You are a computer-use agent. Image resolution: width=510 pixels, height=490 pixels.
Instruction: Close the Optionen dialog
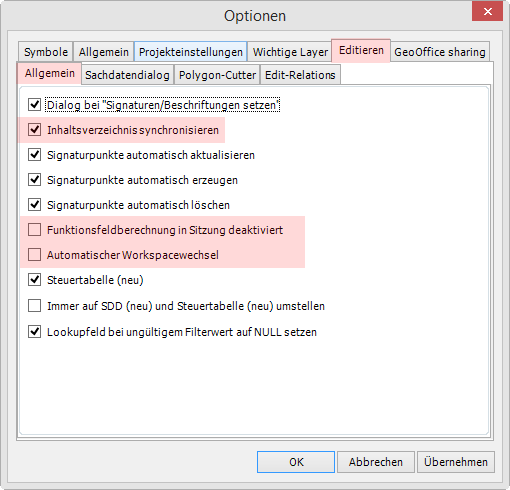coord(487,11)
